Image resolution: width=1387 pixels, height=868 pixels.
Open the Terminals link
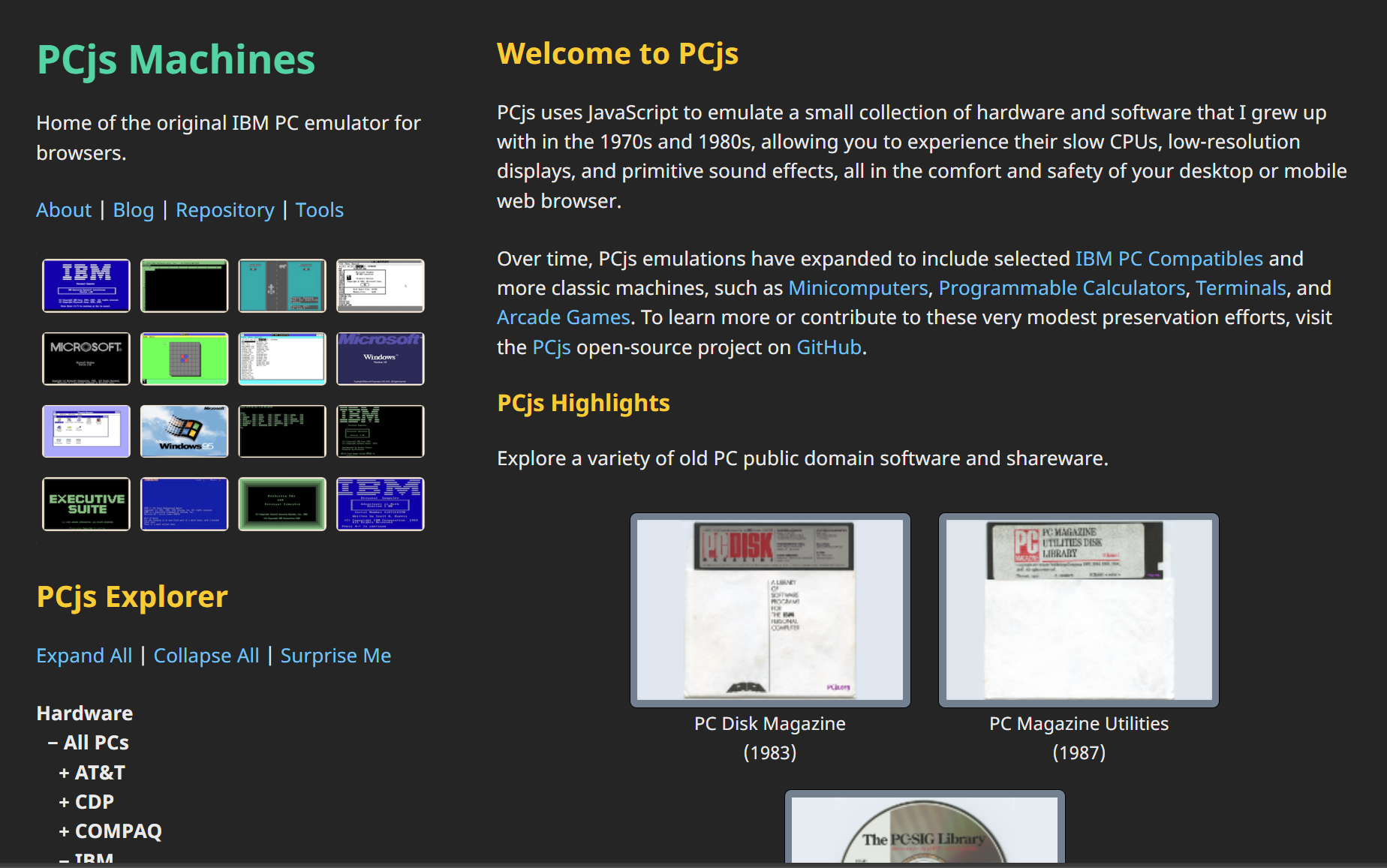point(1241,288)
